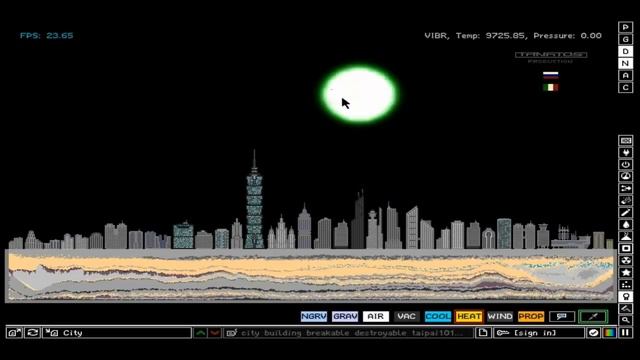Open the Force elements category
This screenshot has width=640, height=360.
(x=625, y=189)
